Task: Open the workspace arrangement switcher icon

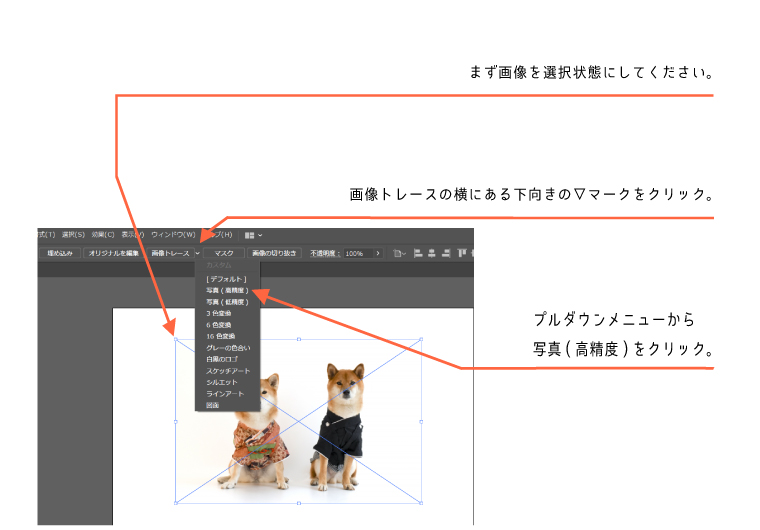Action: [x=253, y=235]
